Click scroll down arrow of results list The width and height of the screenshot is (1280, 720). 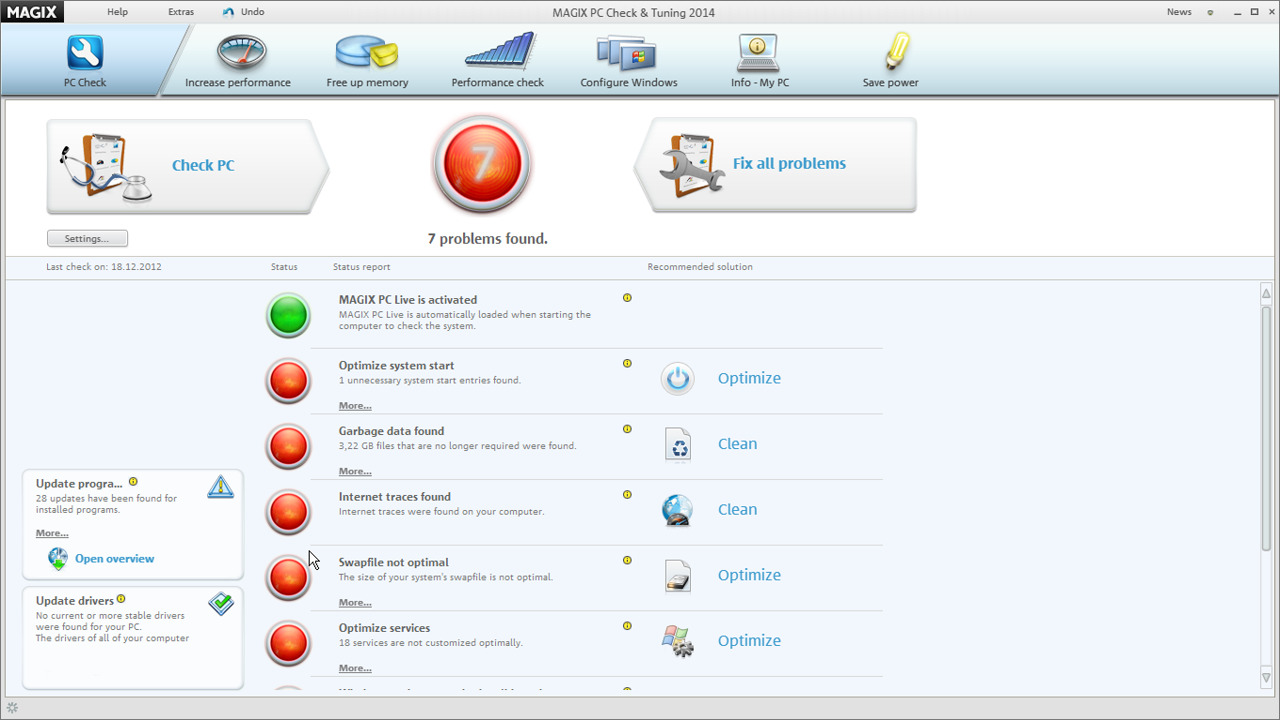coord(1266,678)
